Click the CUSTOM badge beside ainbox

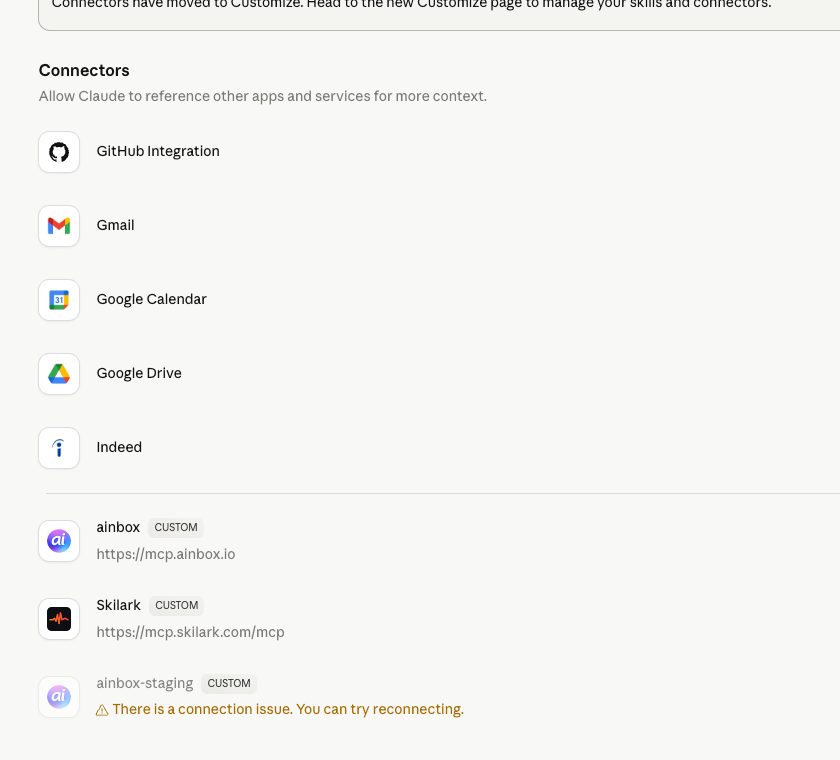(175, 527)
